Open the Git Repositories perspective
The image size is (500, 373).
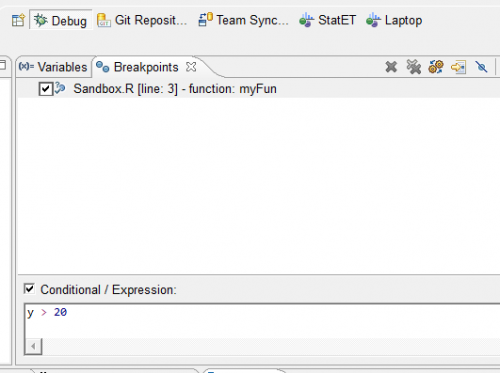(x=142, y=20)
